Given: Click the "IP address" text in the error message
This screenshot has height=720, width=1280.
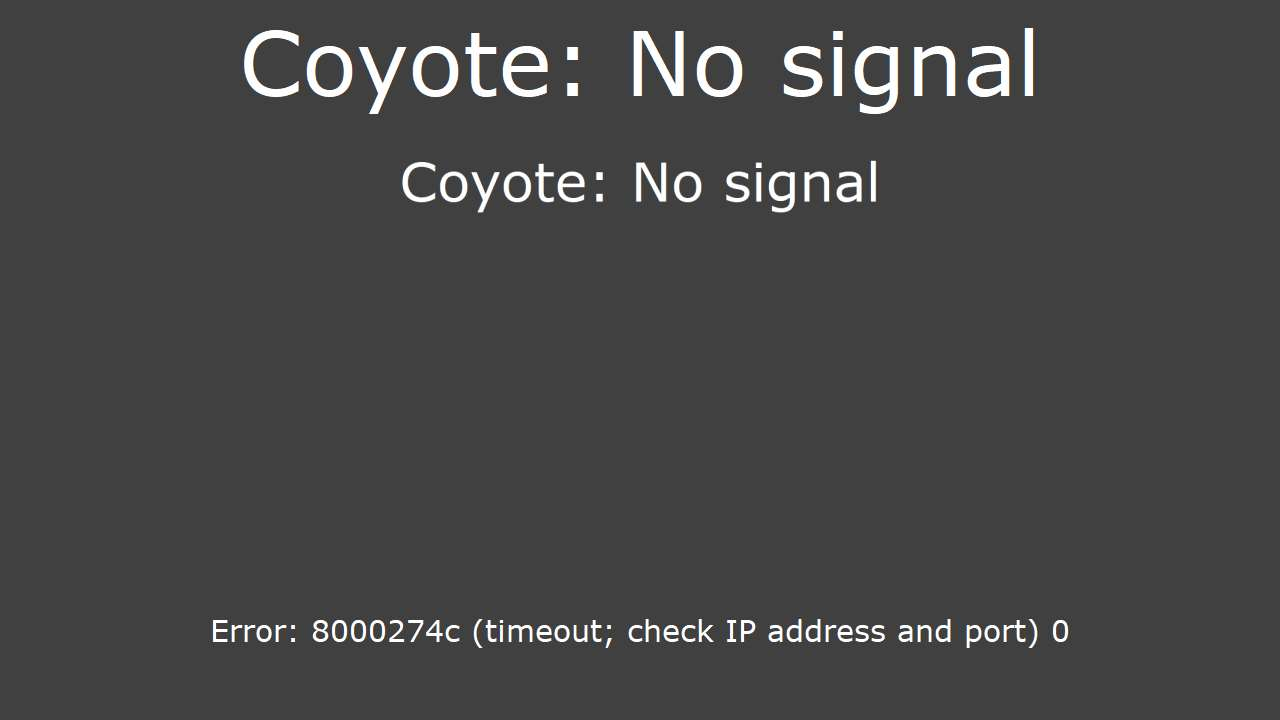Looking at the screenshot, I should coord(806,632).
